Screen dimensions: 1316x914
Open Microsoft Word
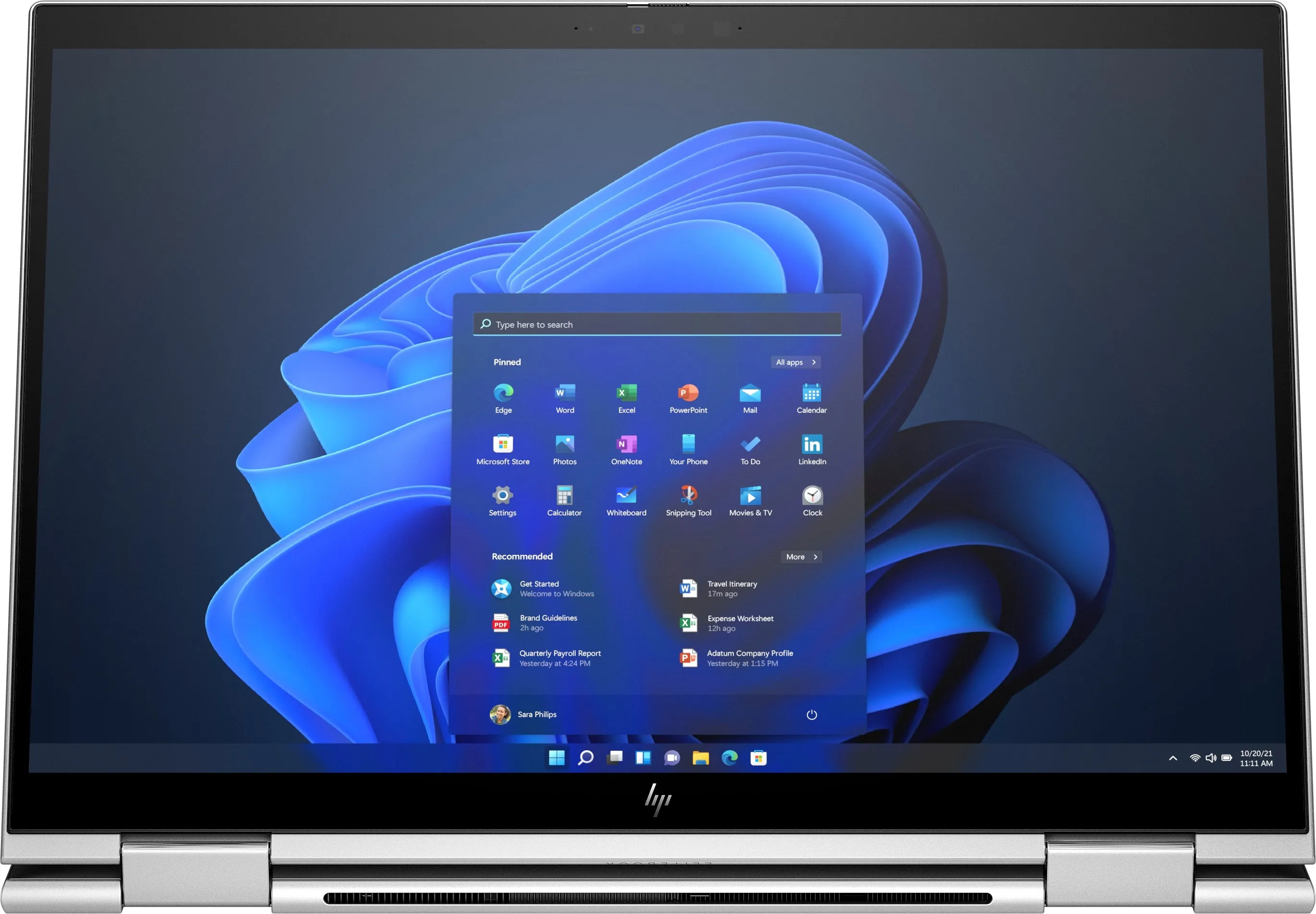561,401
